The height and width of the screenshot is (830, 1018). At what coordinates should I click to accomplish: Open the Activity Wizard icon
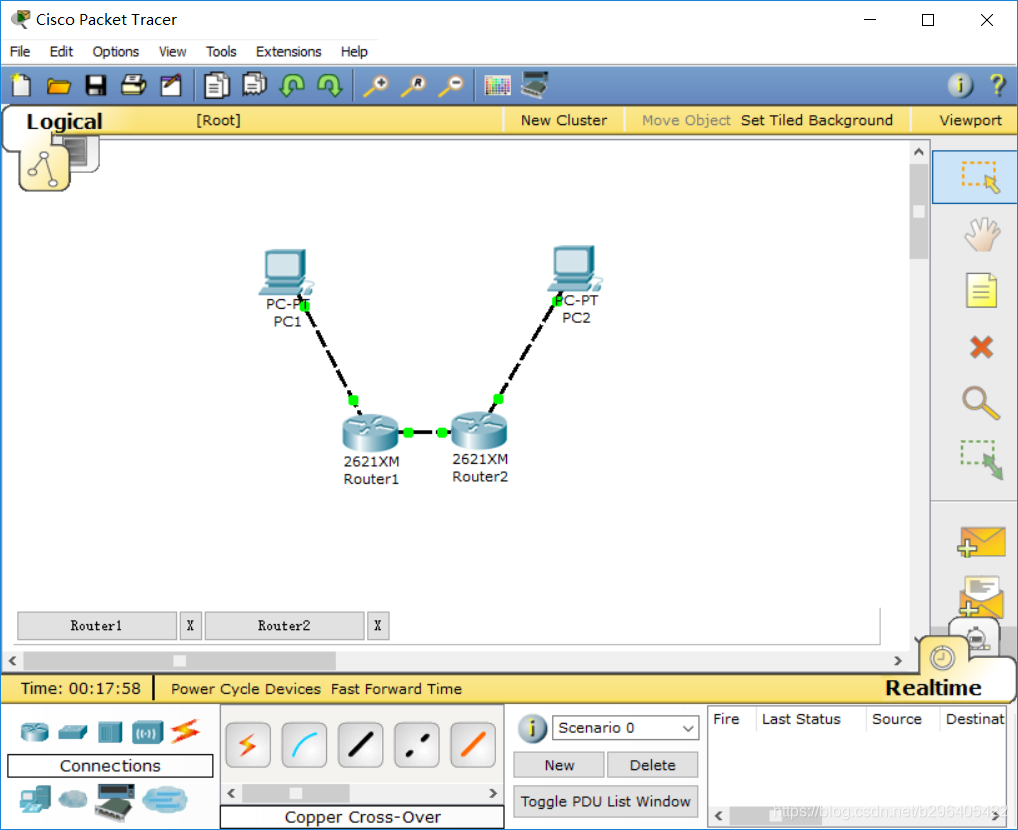pyautogui.click(x=171, y=86)
